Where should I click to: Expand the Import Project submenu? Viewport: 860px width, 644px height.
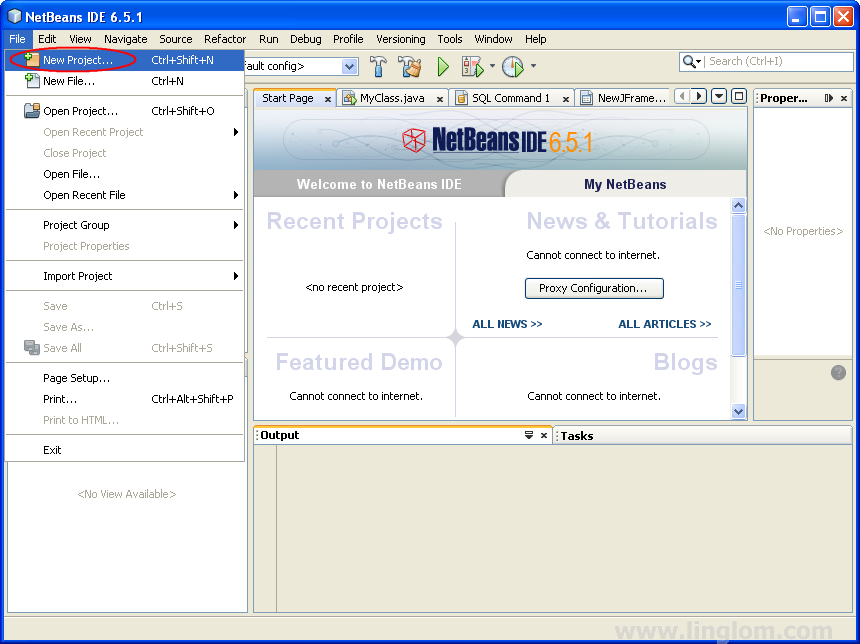[x=236, y=276]
